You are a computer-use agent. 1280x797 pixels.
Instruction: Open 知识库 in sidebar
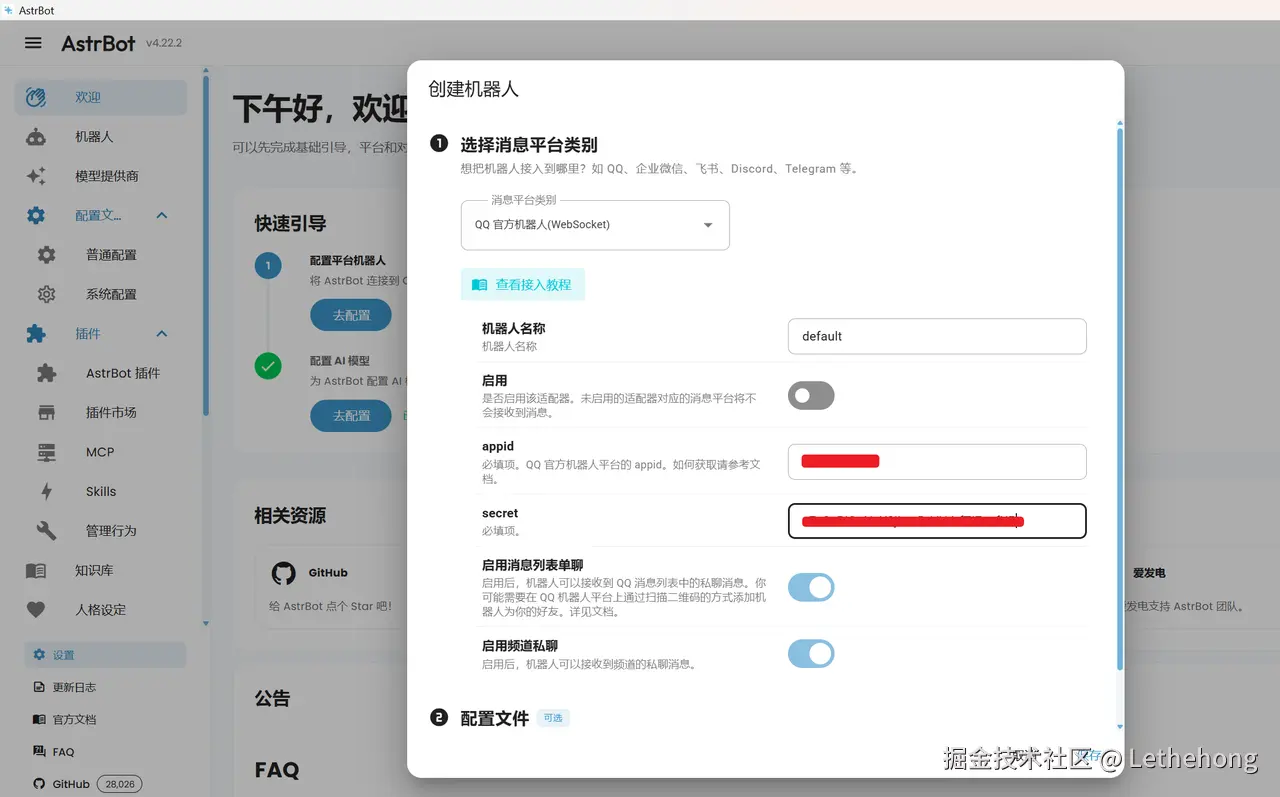[101, 570]
